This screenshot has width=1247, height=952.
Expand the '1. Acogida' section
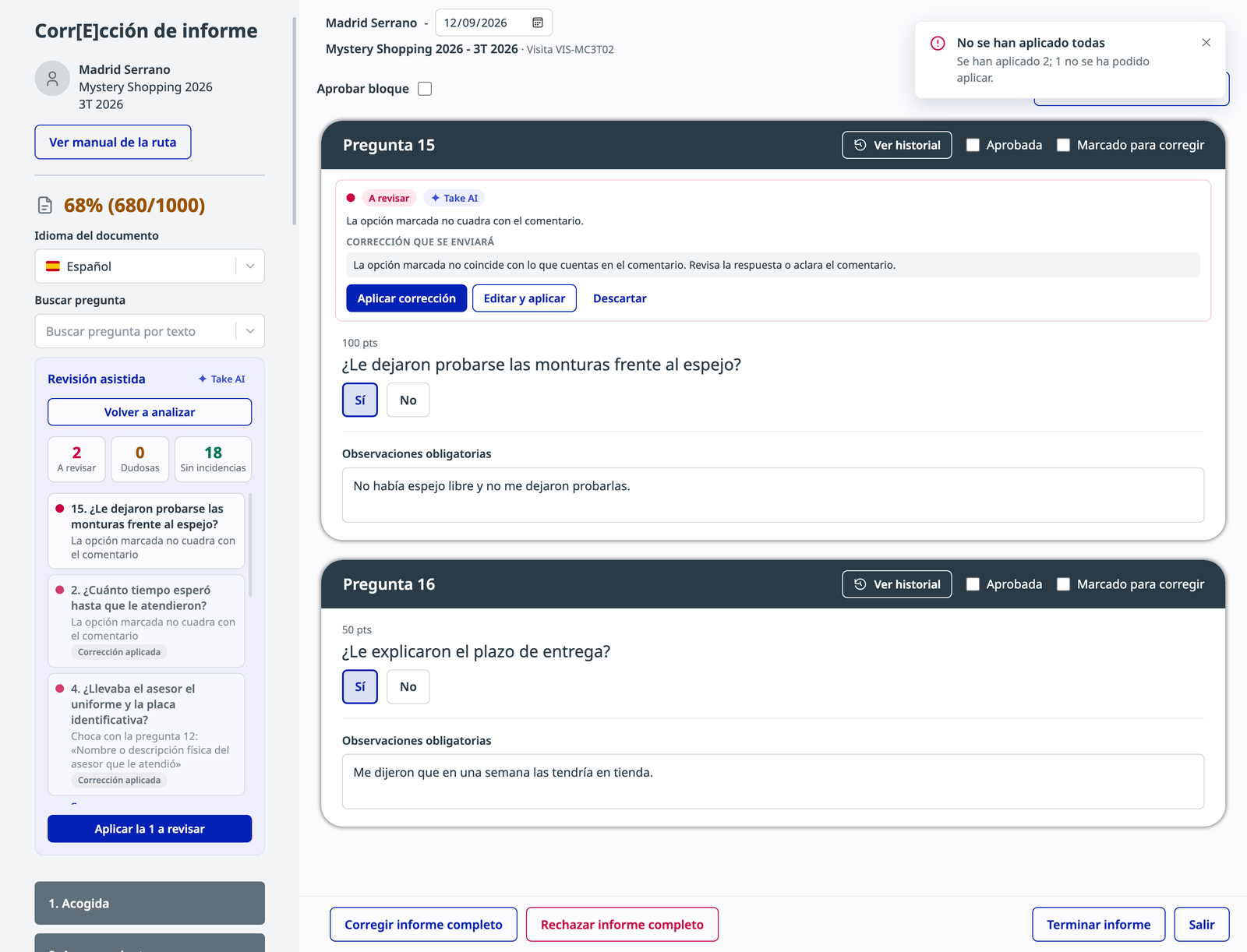click(150, 904)
